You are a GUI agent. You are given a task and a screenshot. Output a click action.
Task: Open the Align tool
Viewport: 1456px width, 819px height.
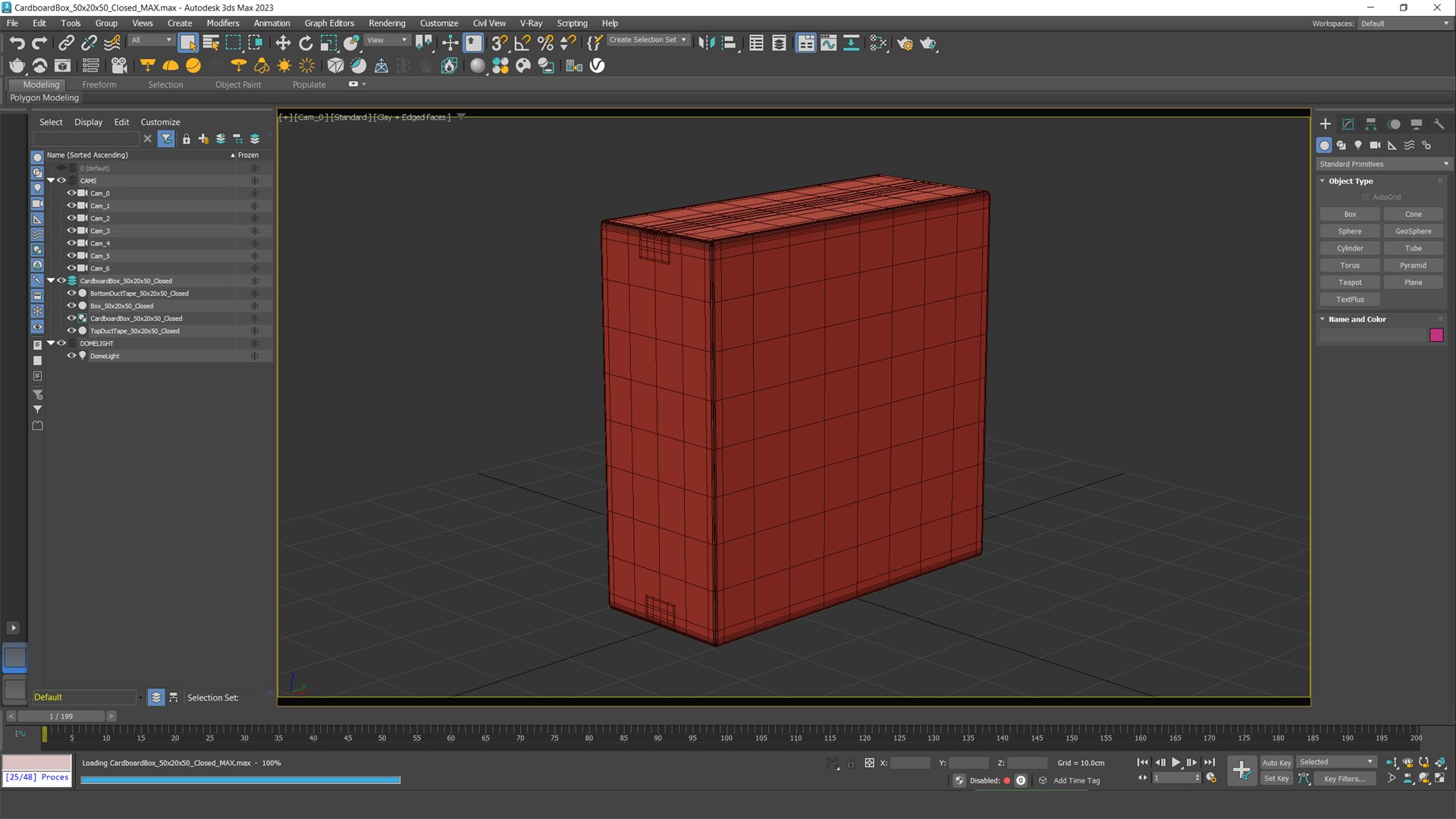click(729, 43)
